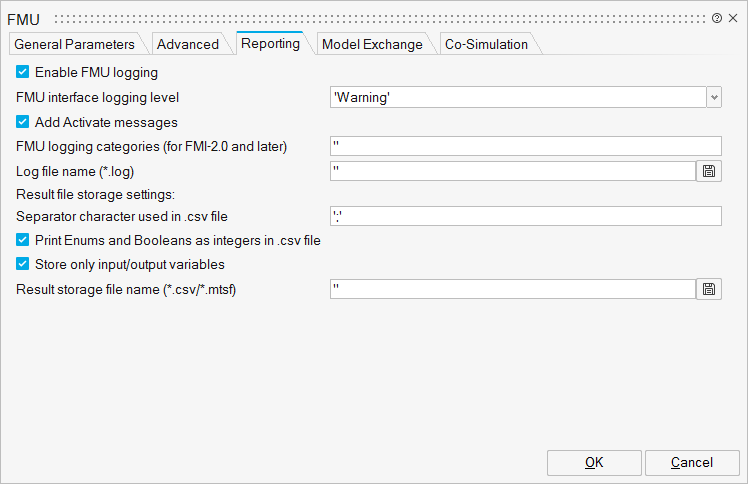
Task: Click the browse icon for Log file name
Action: [x=709, y=171]
